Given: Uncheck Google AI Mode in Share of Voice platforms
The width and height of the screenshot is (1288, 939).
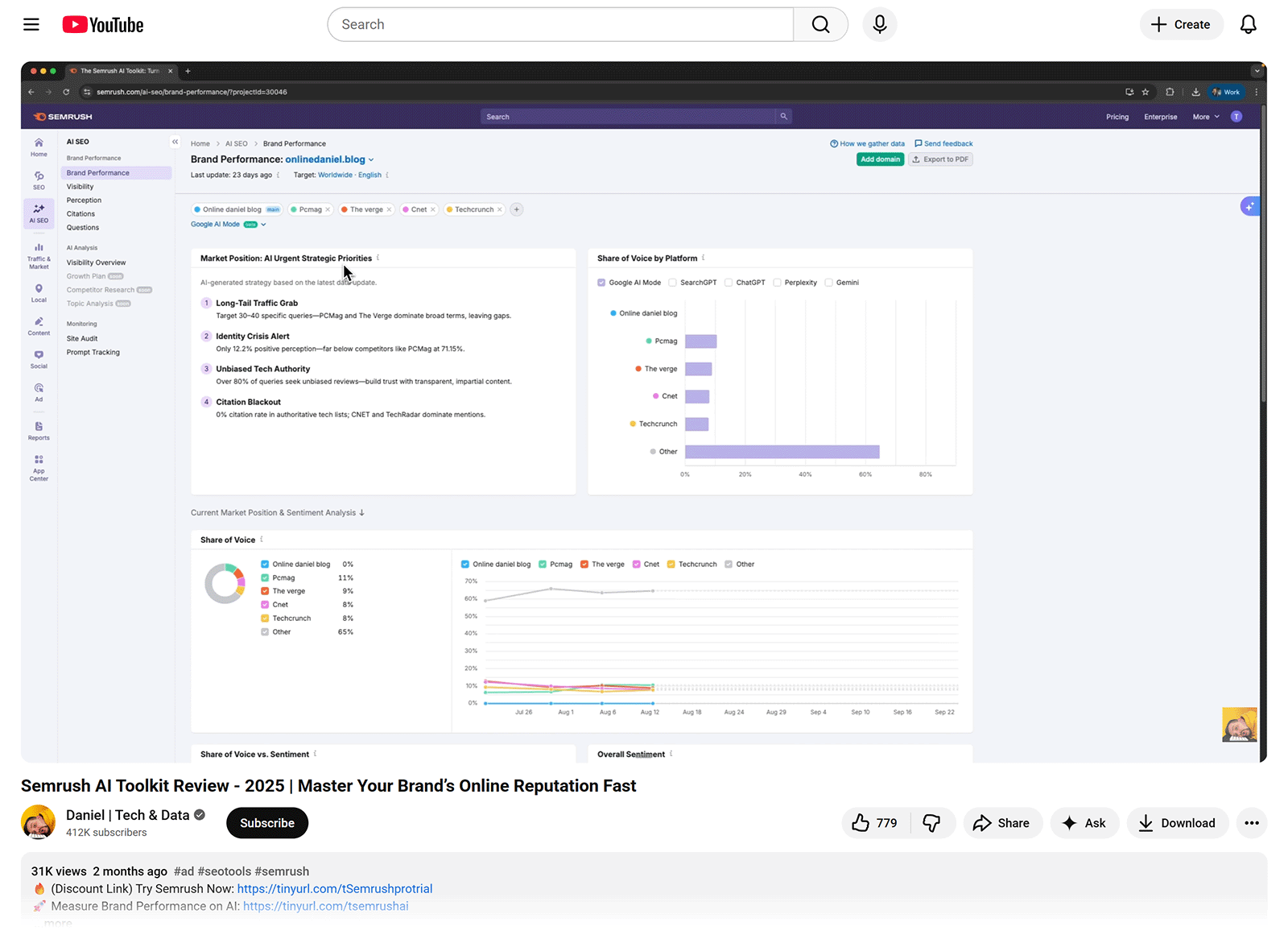Looking at the screenshot, I should tap(601, 282).
